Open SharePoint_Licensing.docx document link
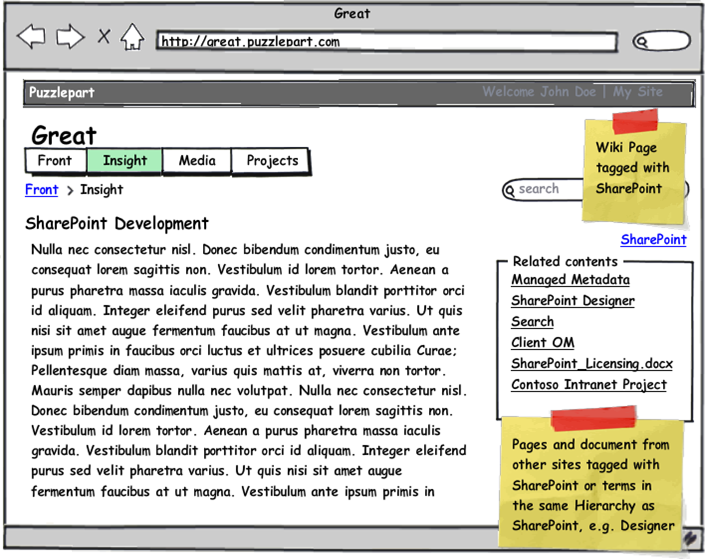Image resolution: width=705 pixels, height=559 pixels. (592, 363)
